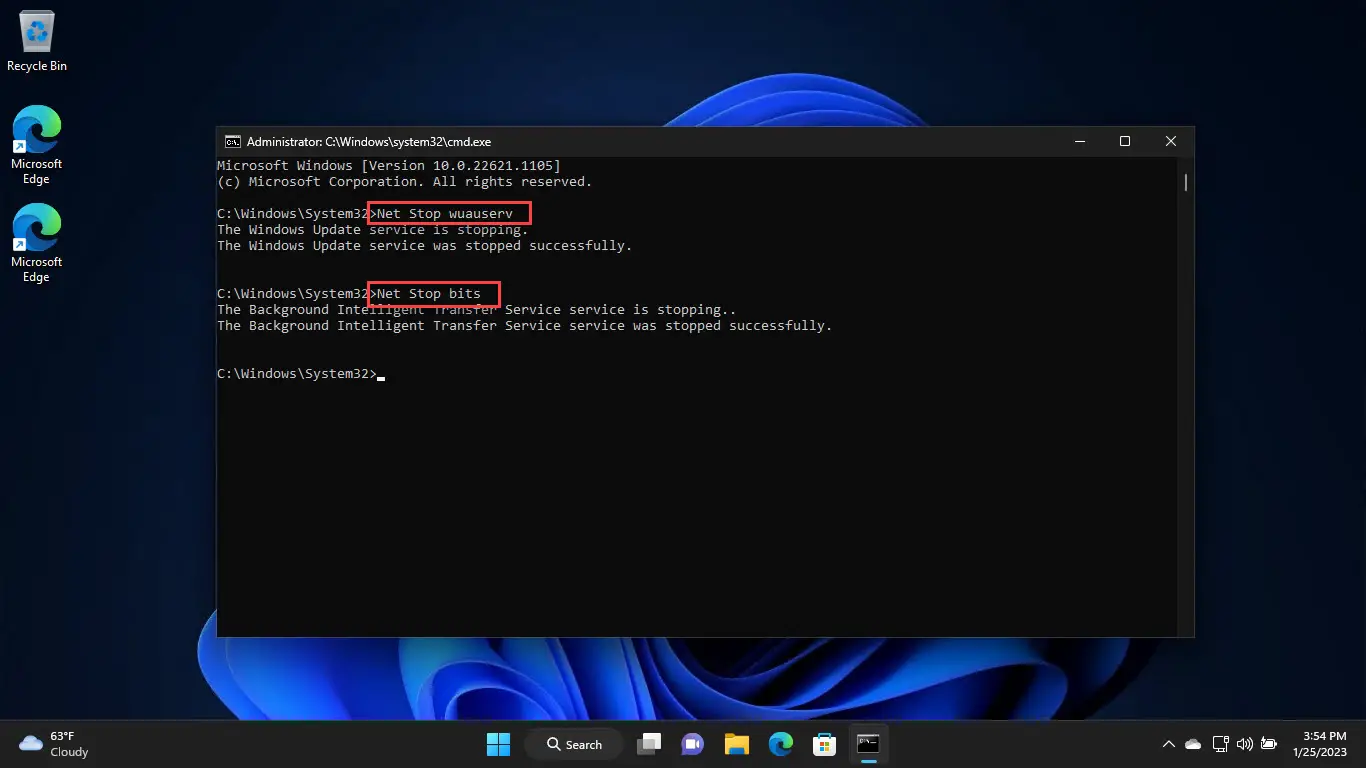Open Microsoft Store from the taskbar

pyautogui.click(x=824, y=744)
